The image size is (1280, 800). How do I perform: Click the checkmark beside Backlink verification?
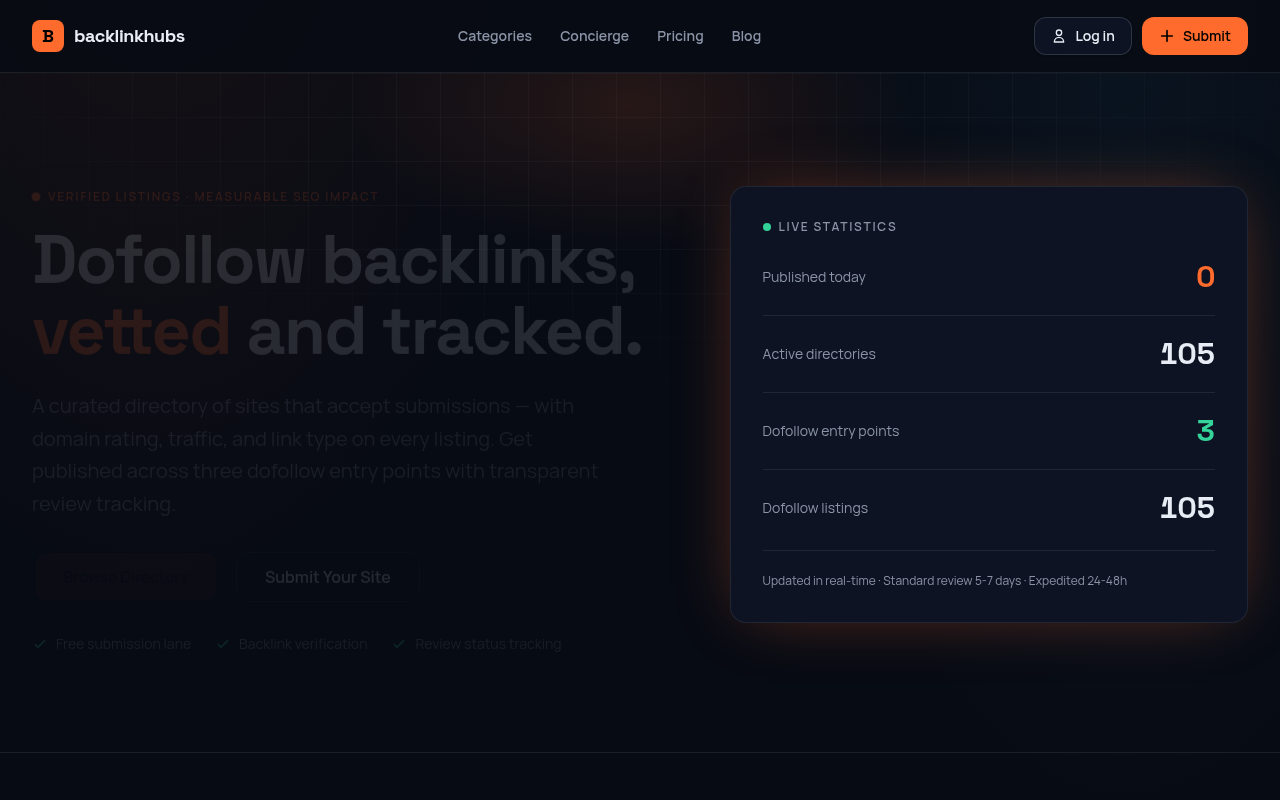[223, 644]
